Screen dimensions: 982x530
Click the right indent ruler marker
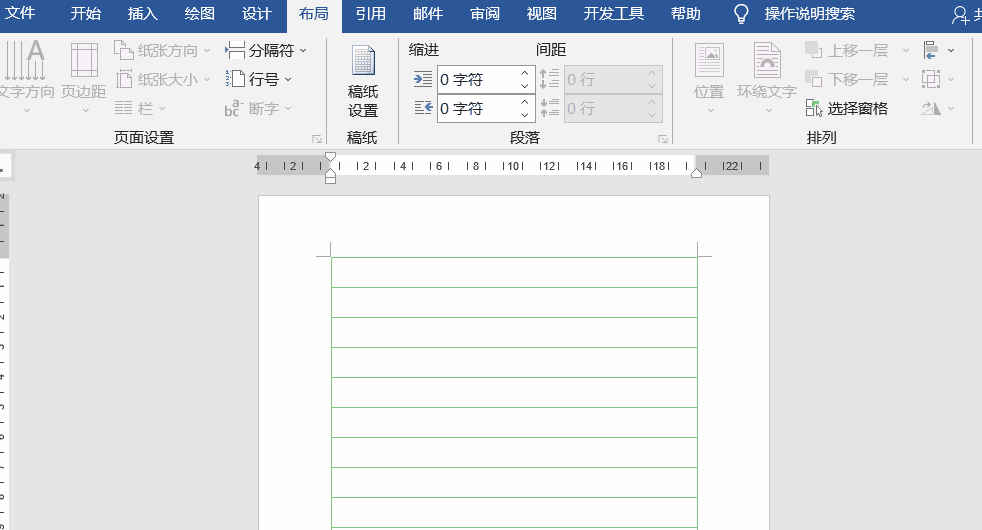point(696,174)
